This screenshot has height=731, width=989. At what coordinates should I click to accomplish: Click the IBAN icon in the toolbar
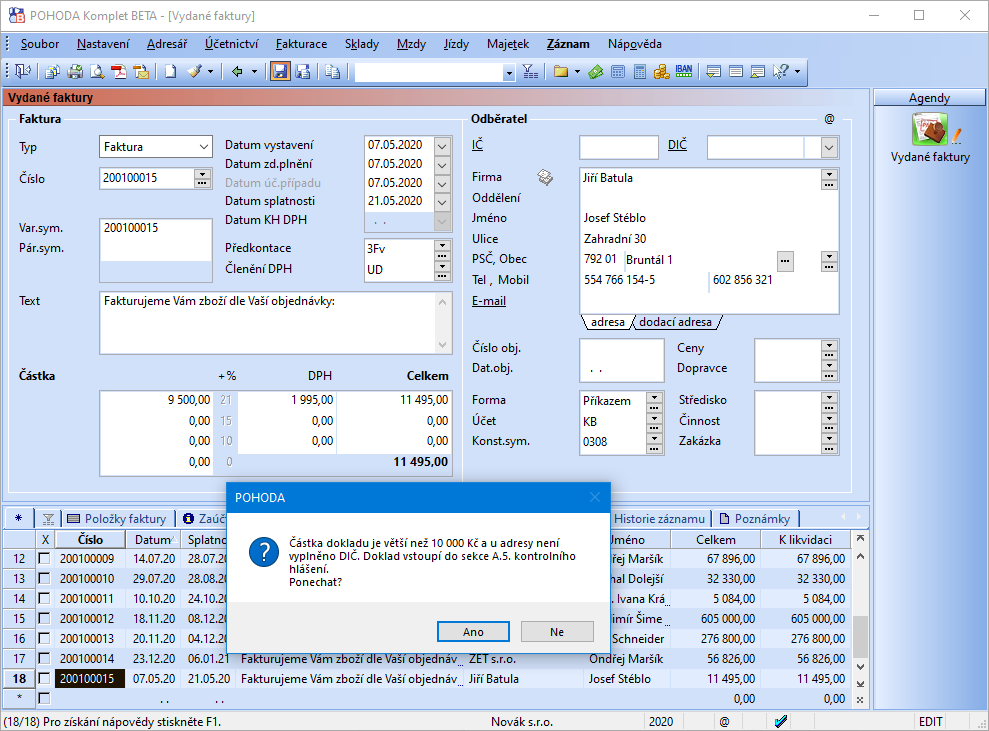[x=684, y=71]
